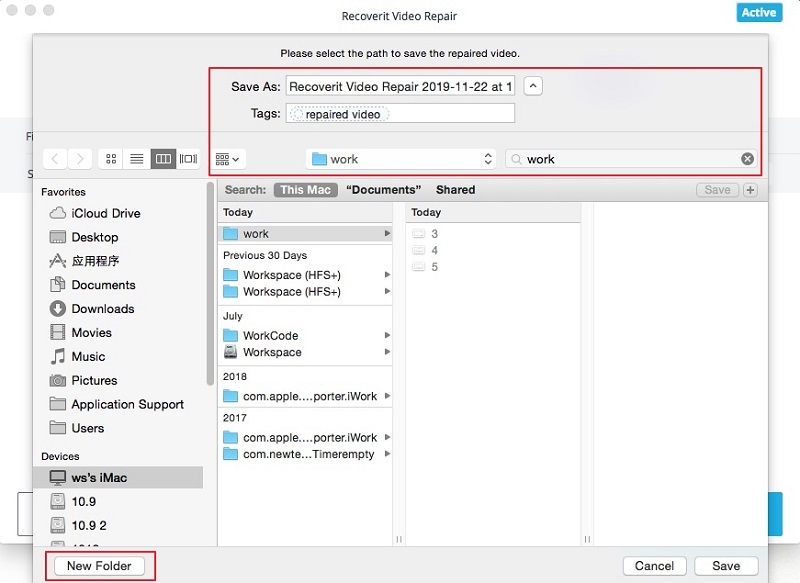The width and height of the screenshot is (800, 583).
Task: Switch to list view
Action: [137, 159]
